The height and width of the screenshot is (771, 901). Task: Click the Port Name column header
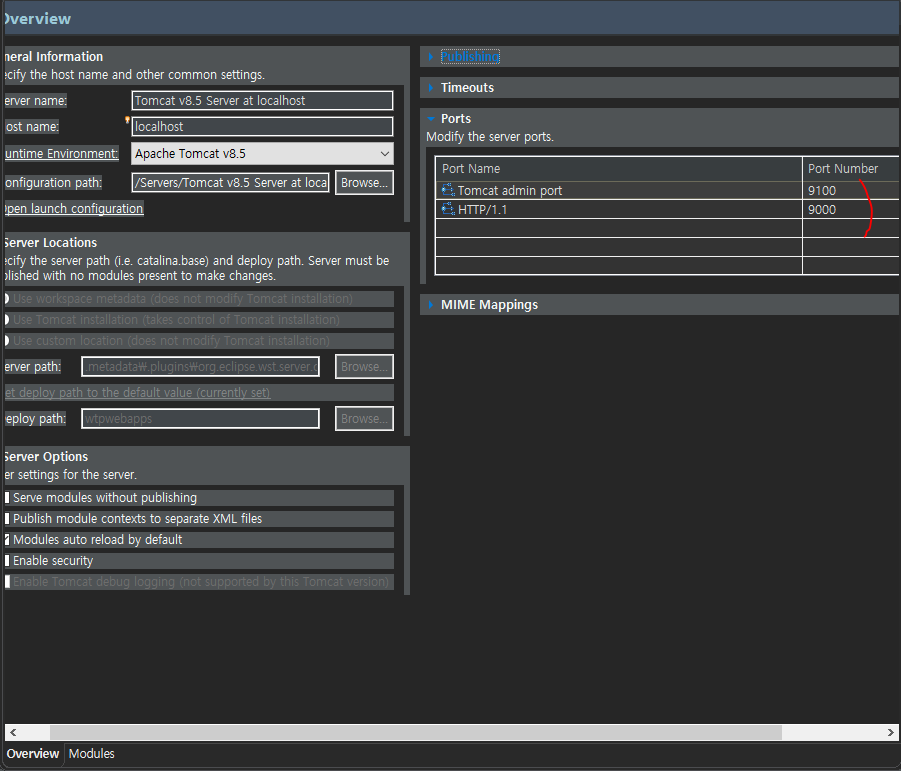coord(618,168)
